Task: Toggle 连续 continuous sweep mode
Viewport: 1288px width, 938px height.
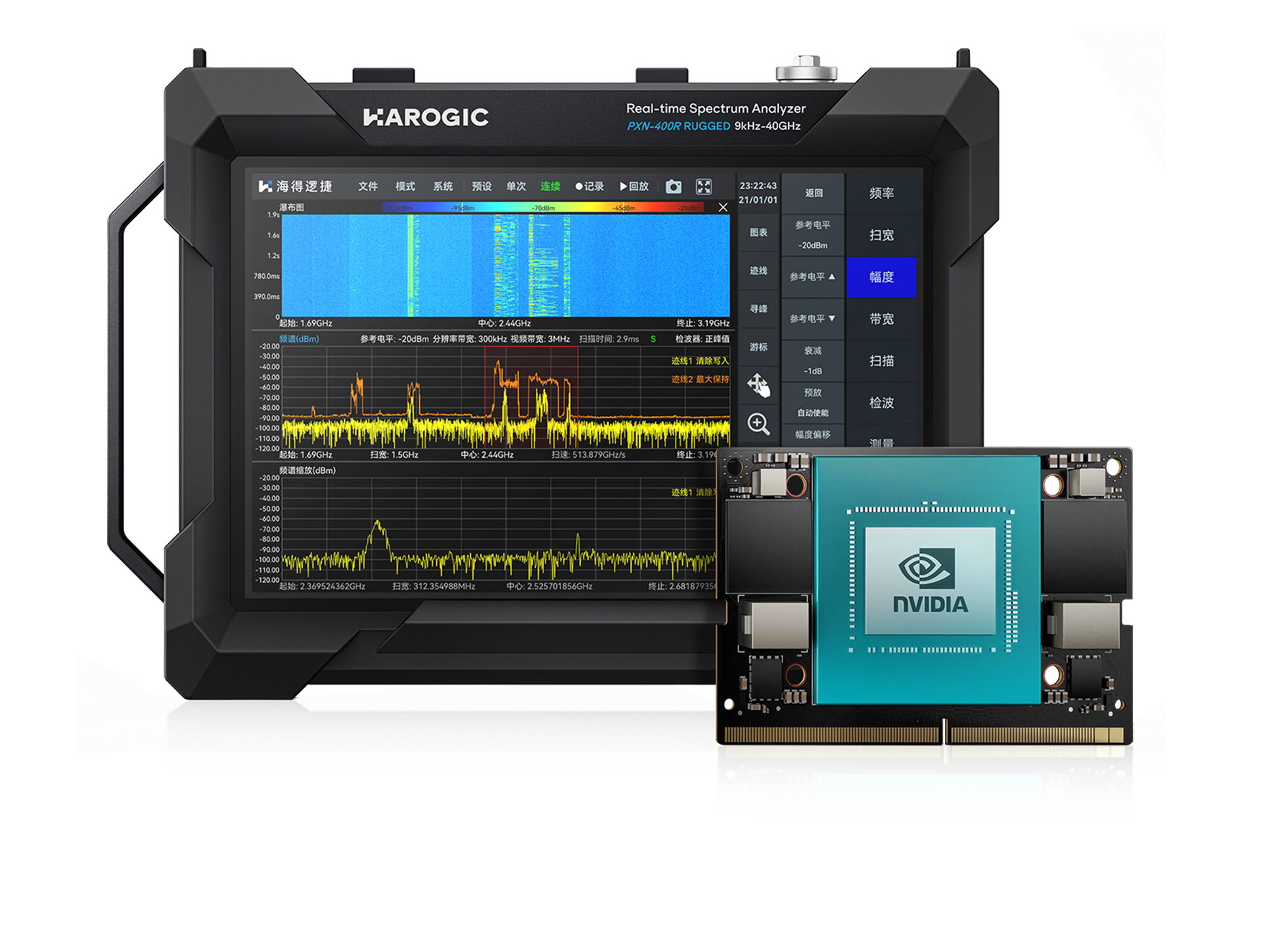Action: coord(550,187)
